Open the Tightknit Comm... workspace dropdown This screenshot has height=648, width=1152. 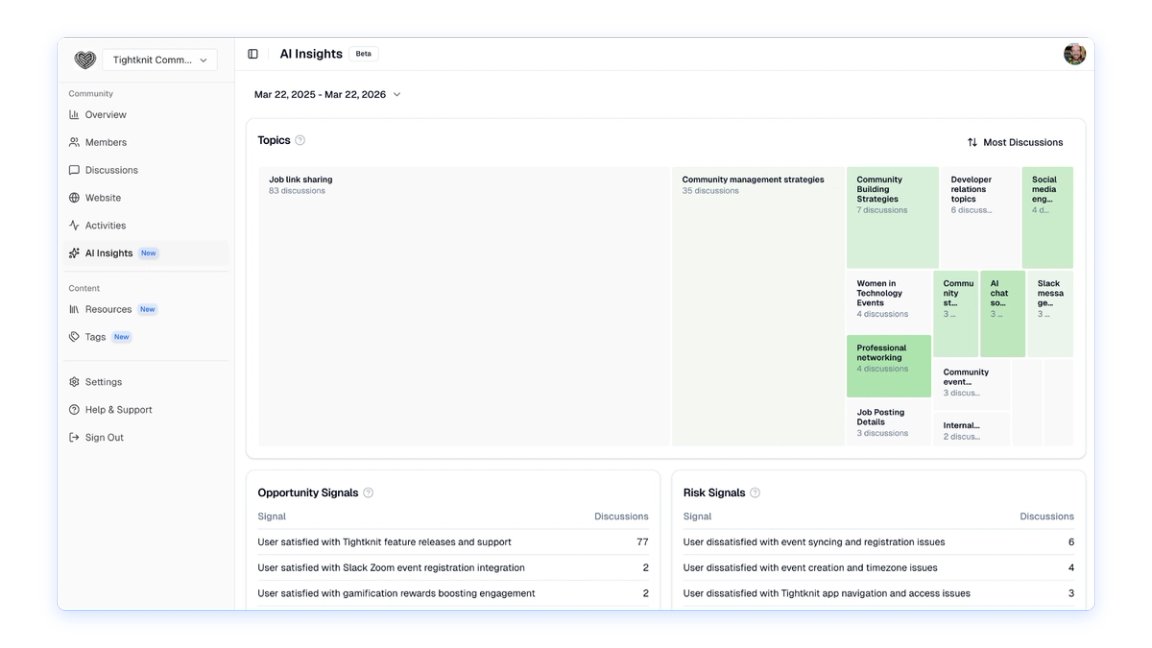pos(159,60)
